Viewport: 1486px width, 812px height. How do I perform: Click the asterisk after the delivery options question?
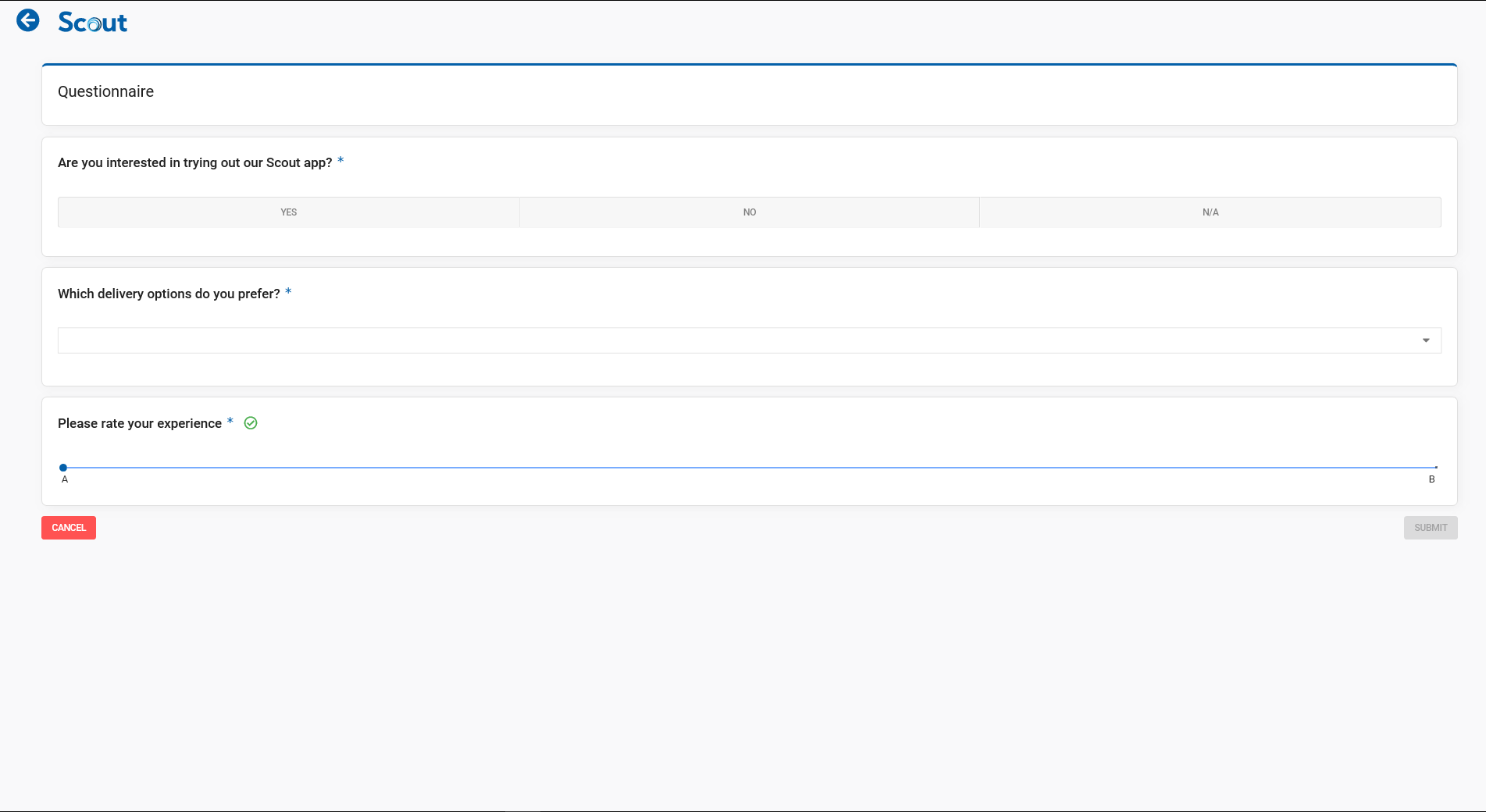(x=288, y=292)
